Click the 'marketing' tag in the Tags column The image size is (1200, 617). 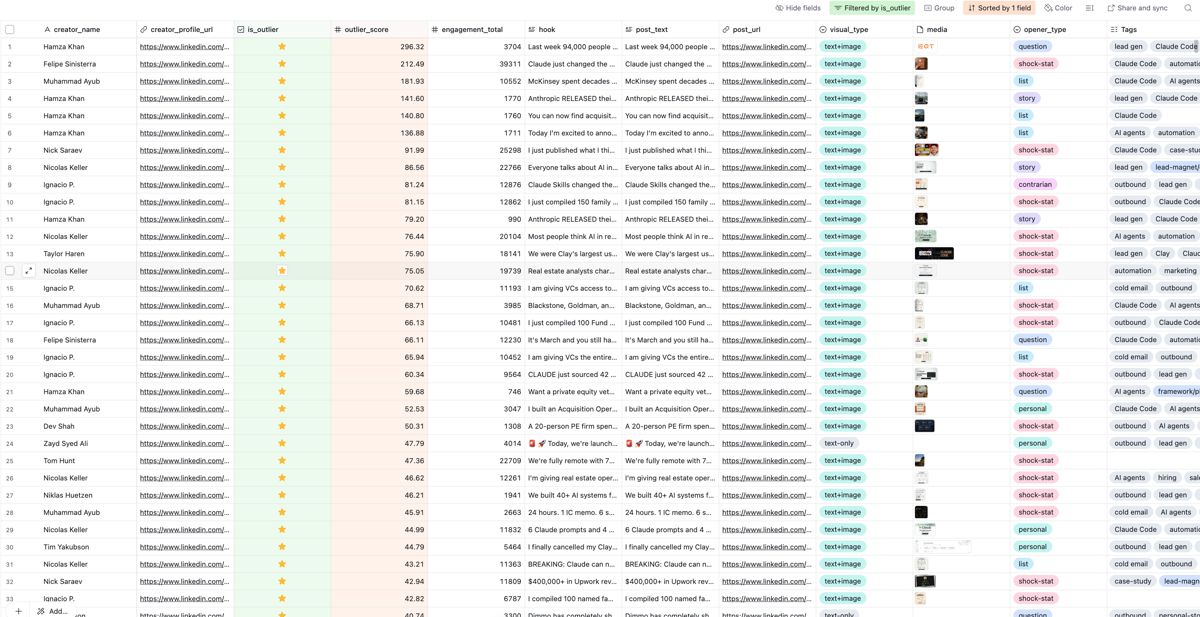tap(1179, 271)
